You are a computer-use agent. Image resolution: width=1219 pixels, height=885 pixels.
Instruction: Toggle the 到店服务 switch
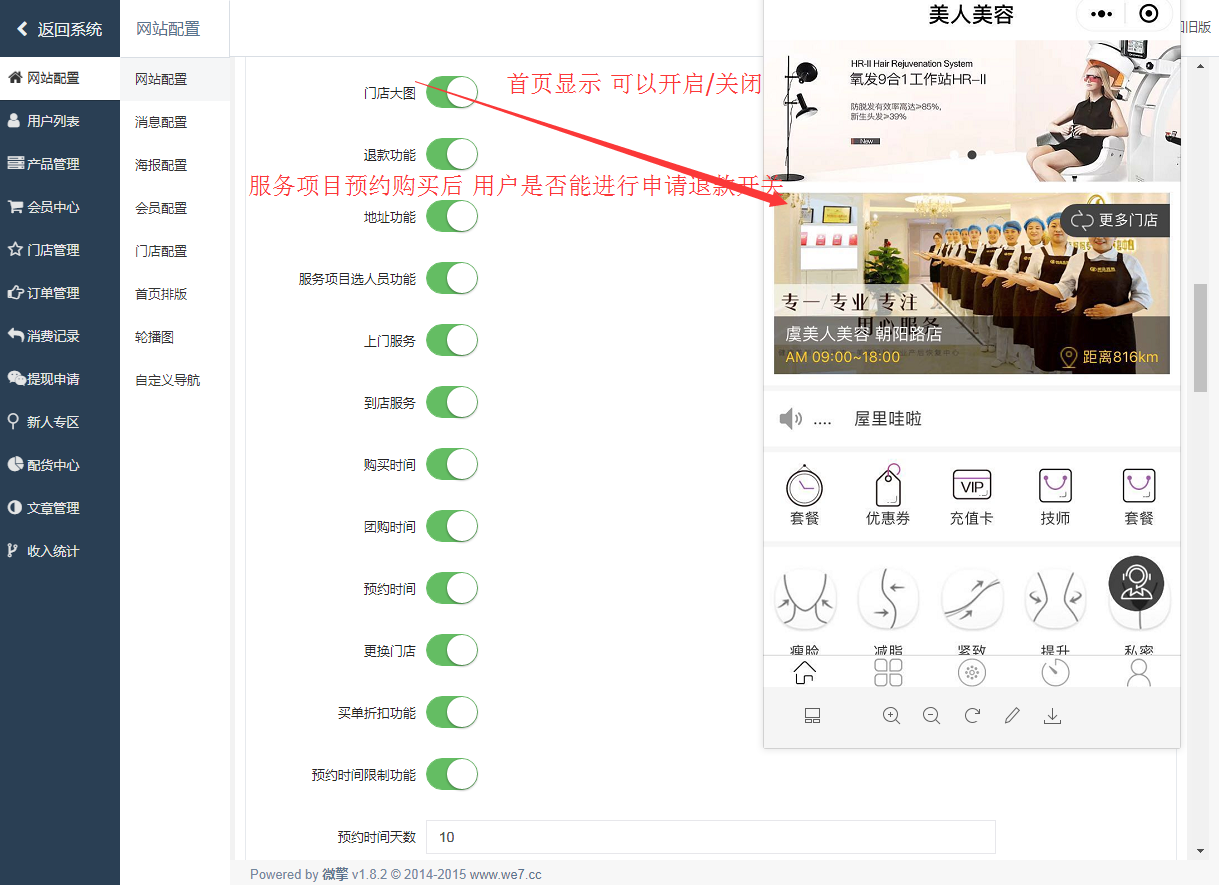pyautogui.click(x=452, y=402)
